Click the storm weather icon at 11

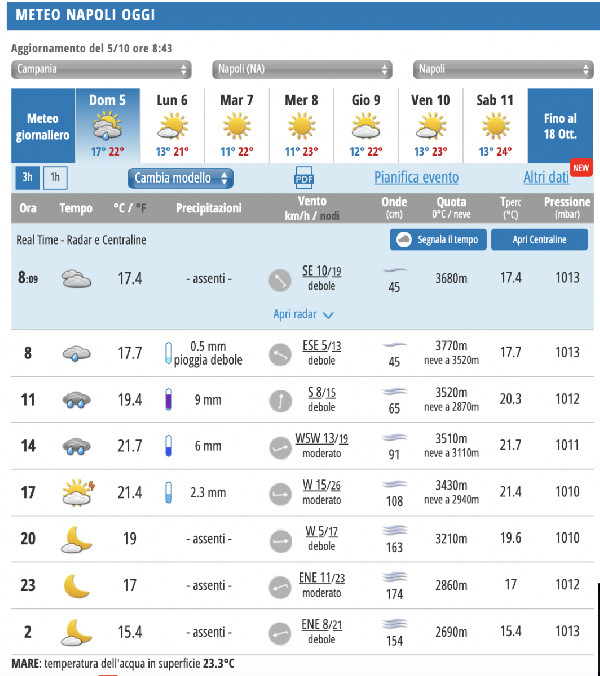pos(75,400)
